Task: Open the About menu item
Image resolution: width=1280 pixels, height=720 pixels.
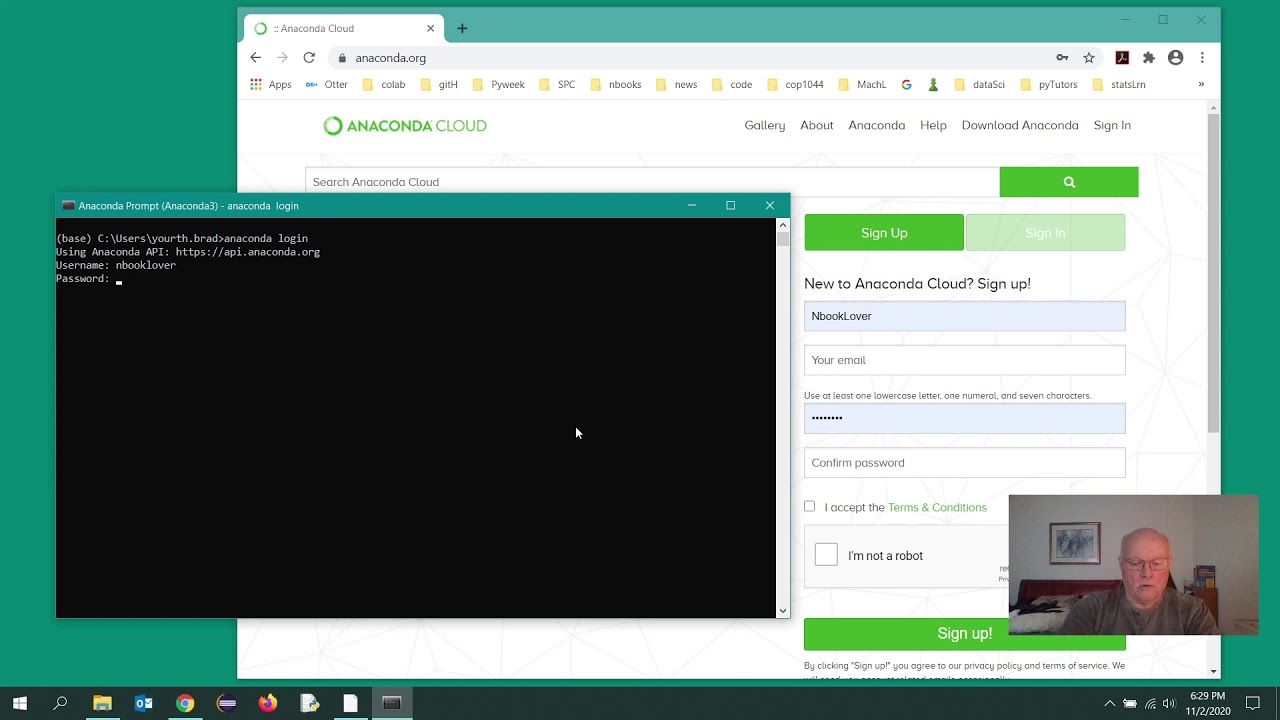Action: coord(817,126)
